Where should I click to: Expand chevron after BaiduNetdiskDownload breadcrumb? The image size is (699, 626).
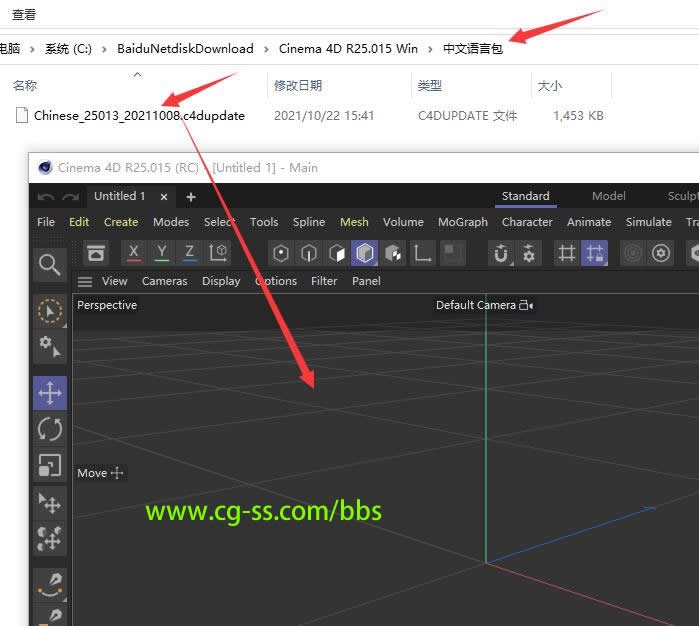pos(266,49)
